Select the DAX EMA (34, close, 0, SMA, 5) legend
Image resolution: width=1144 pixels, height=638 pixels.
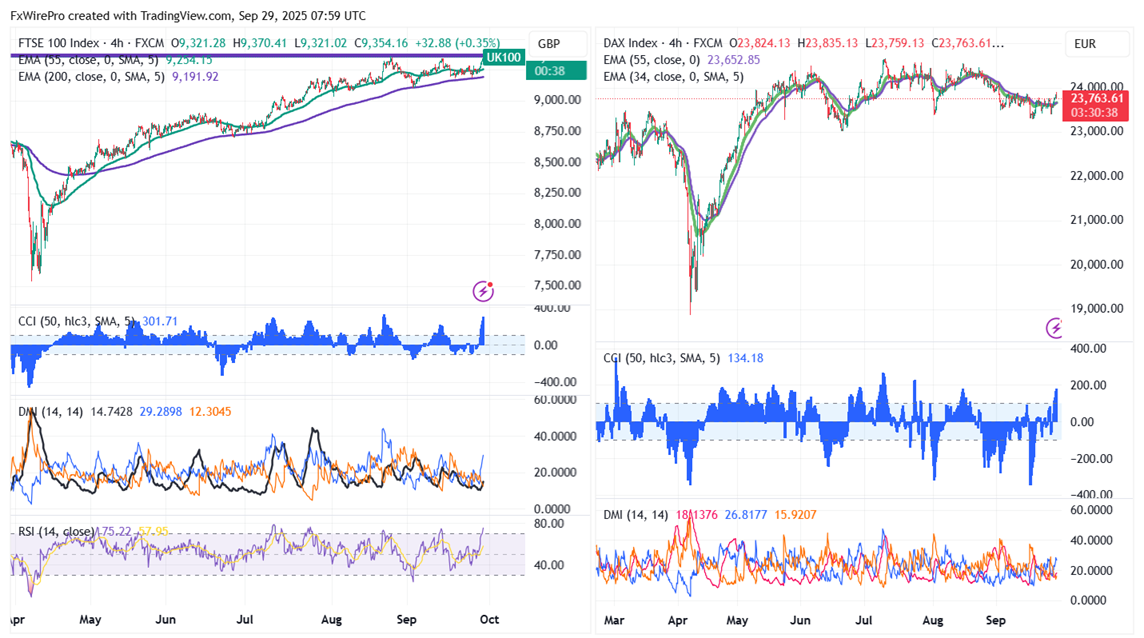click(x=673, y=77)
